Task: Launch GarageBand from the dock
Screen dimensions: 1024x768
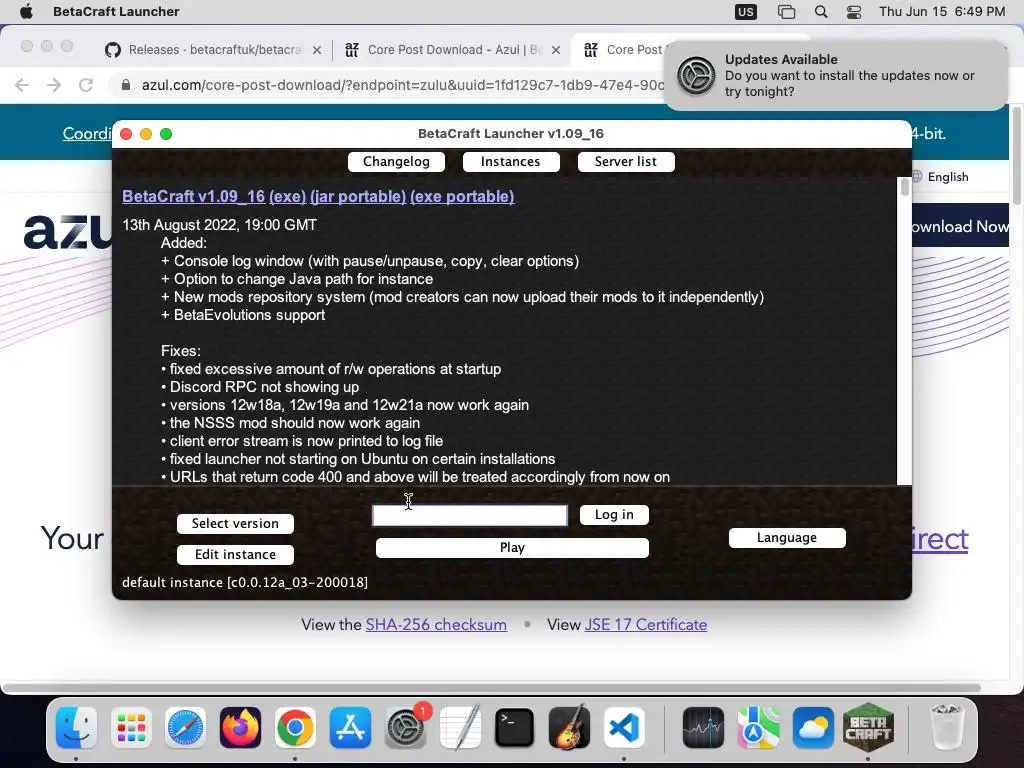Action: (x=569, y=728)
